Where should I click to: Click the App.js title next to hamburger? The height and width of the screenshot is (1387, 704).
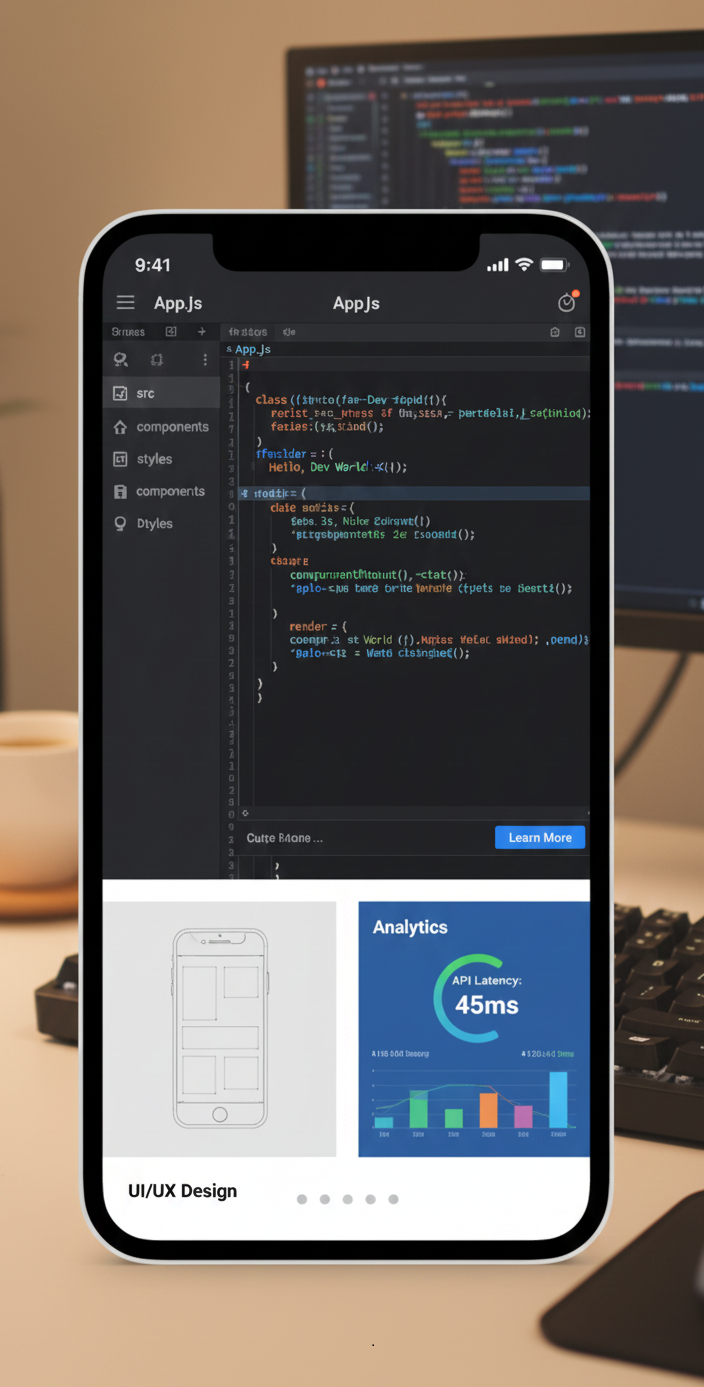tap(178, 303)
